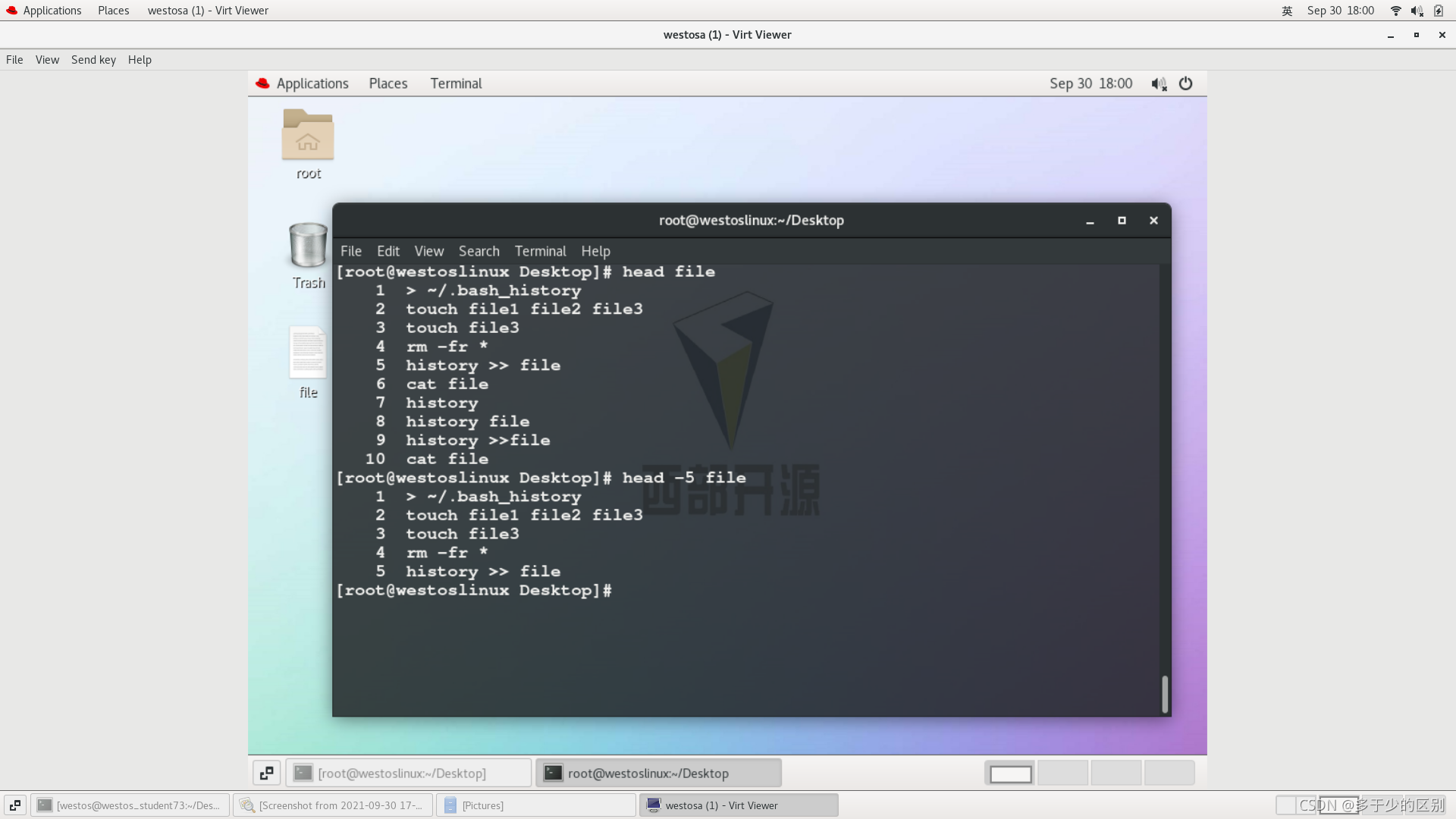
Task: Open the host input method indicator
Action: (x=1287, y=11)
